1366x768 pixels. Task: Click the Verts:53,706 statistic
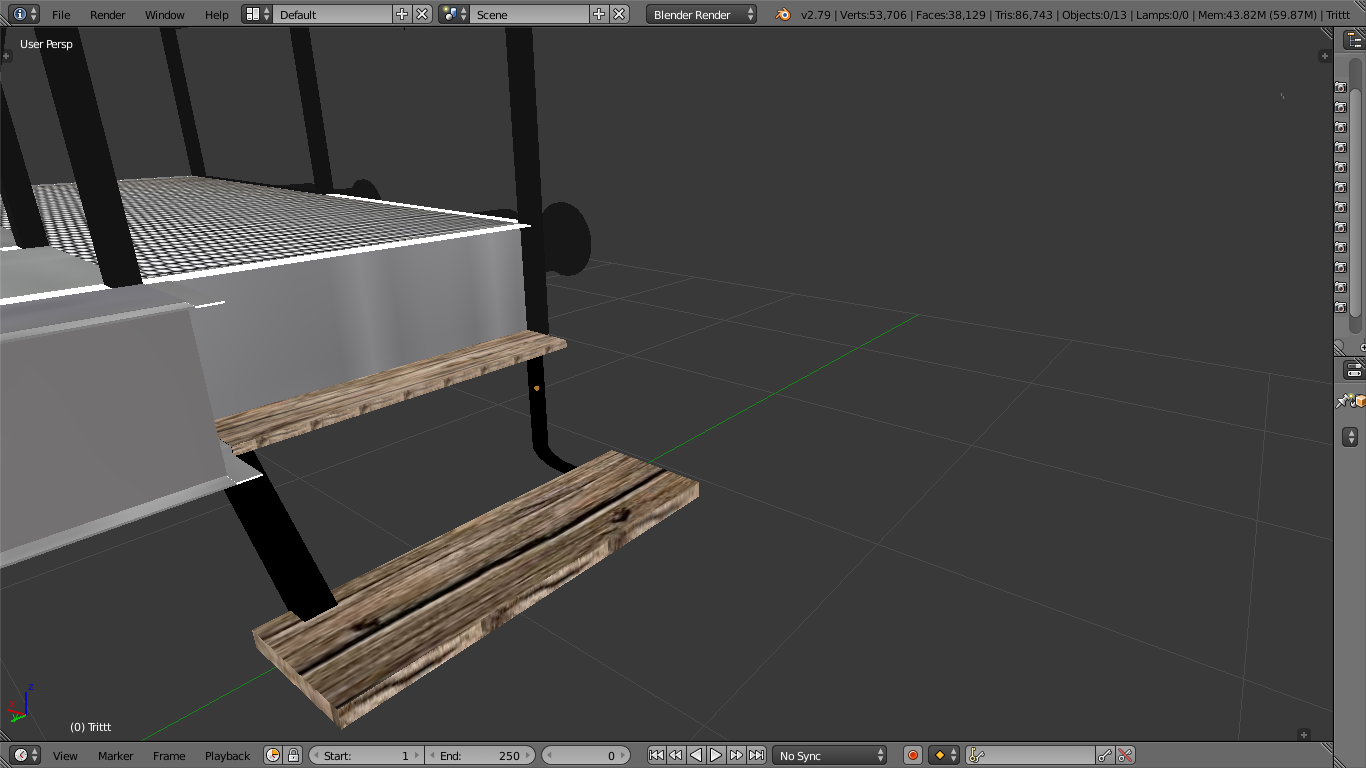coord(873,15)
